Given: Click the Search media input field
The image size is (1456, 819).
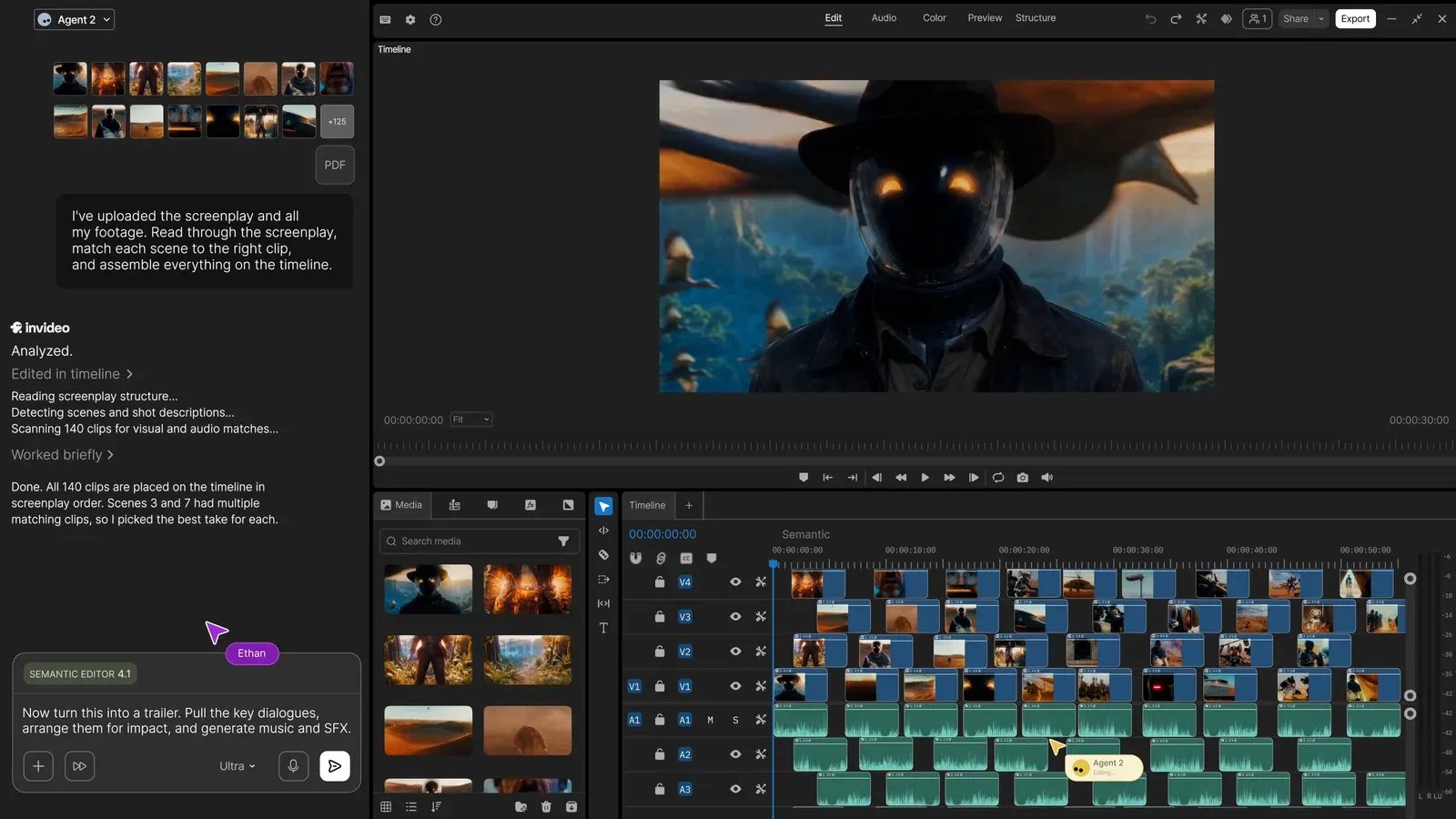Looking at the screenshot, I should 479,541.
